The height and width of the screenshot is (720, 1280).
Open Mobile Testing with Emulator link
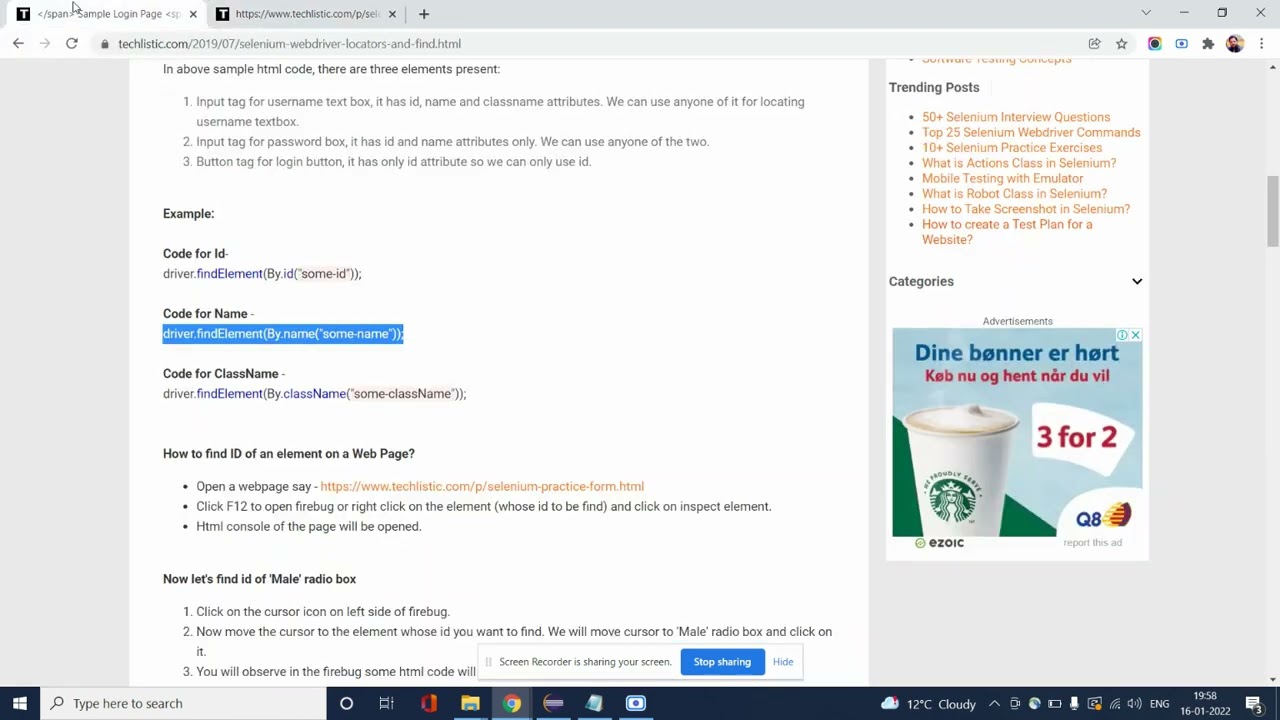pos(1002,178)
